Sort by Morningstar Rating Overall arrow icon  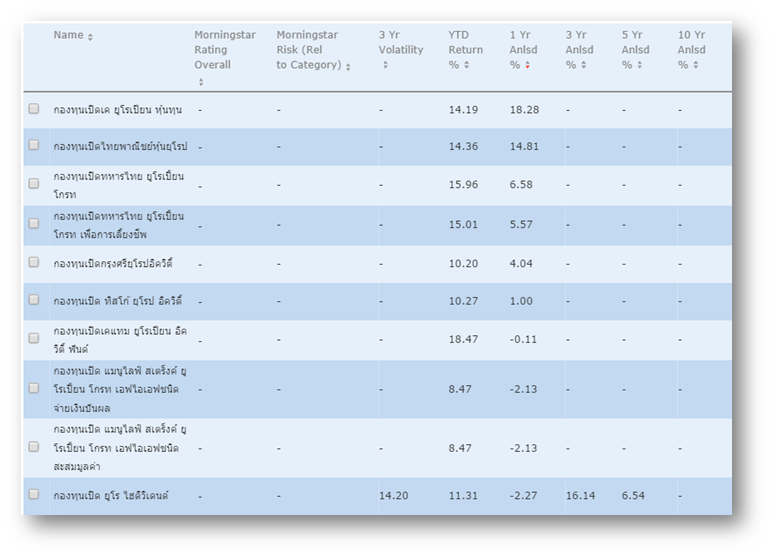(200, 82)
